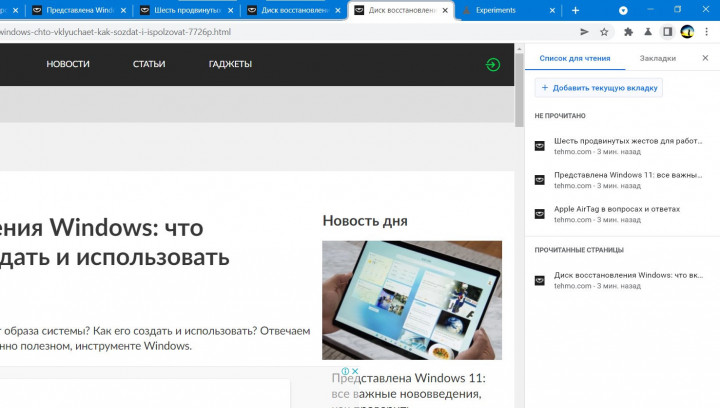Viewport: 720px width, 408px height.
Task: Click the scrollbar up arrow
Action: (x=519, y=48)
